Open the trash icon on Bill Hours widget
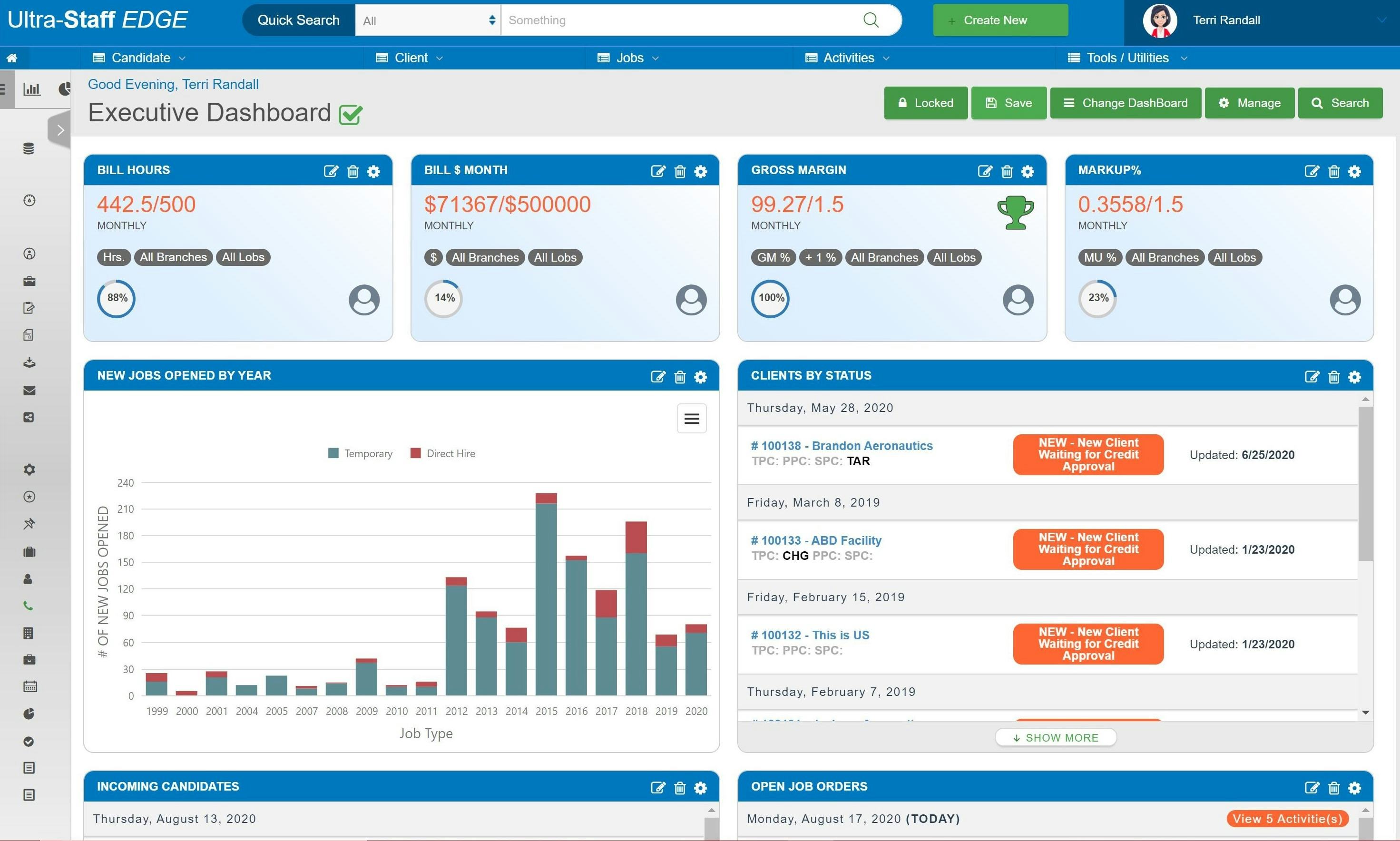The height and width of the screenshot is (841, 1400). click(352, 171)
